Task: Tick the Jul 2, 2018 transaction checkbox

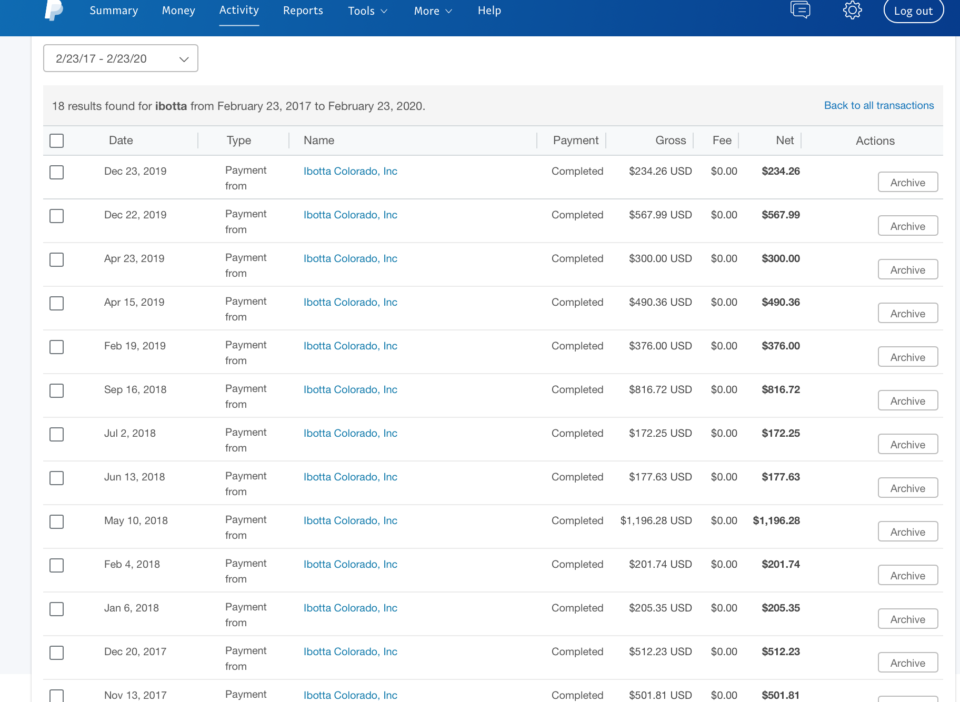Action: 56,434
